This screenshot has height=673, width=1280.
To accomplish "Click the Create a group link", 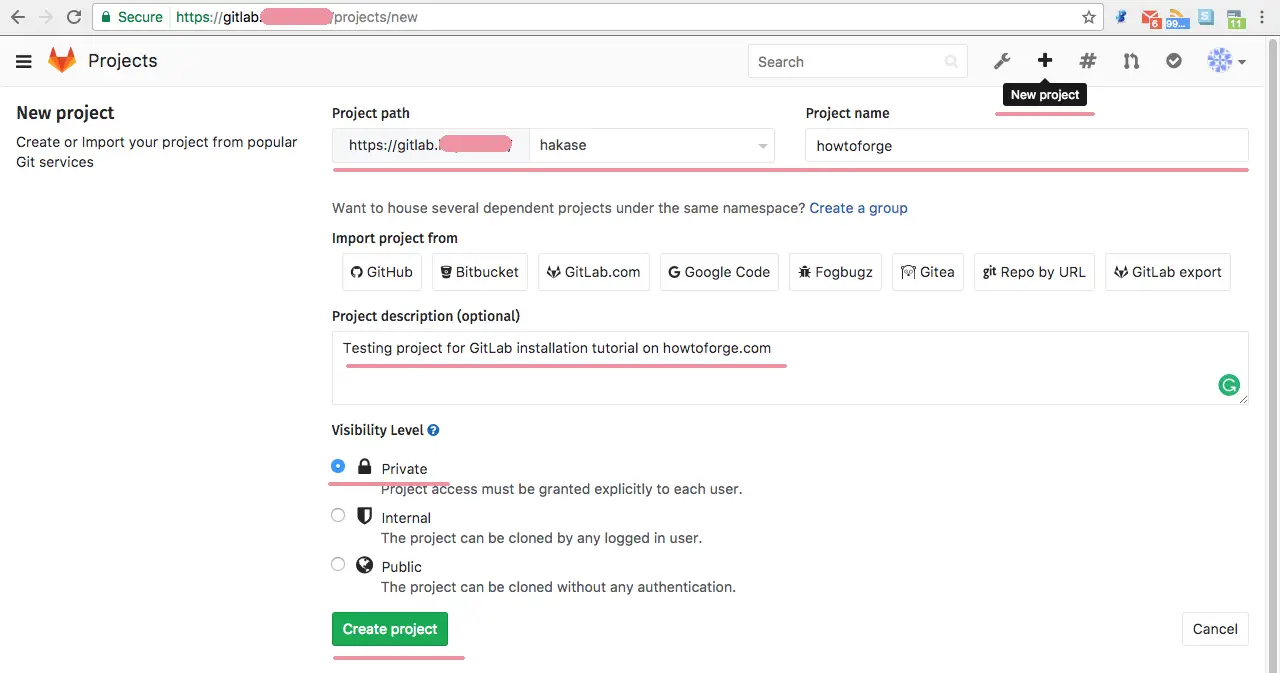I will (859, 208).
